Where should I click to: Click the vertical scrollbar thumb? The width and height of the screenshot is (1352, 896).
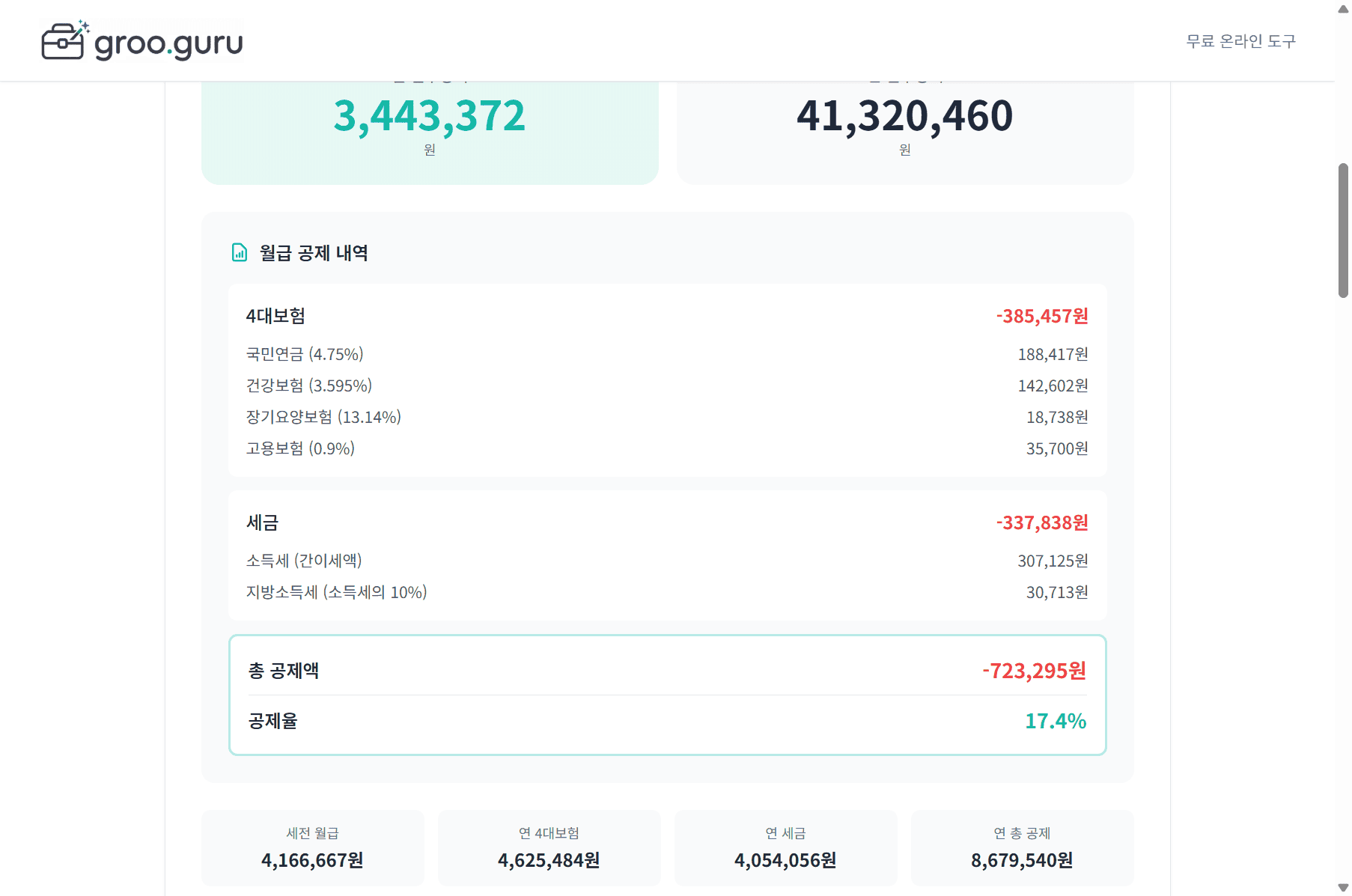tap(1343, 231)
